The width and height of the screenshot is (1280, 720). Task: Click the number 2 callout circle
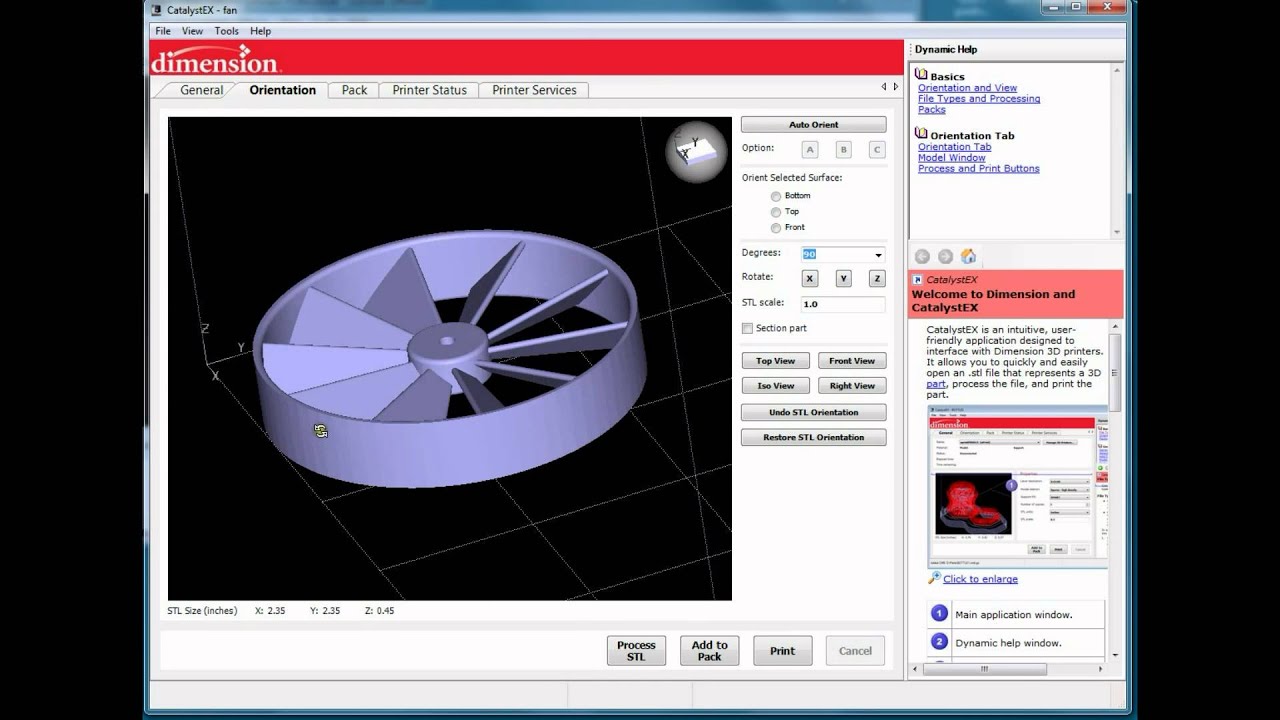(939, 642)
